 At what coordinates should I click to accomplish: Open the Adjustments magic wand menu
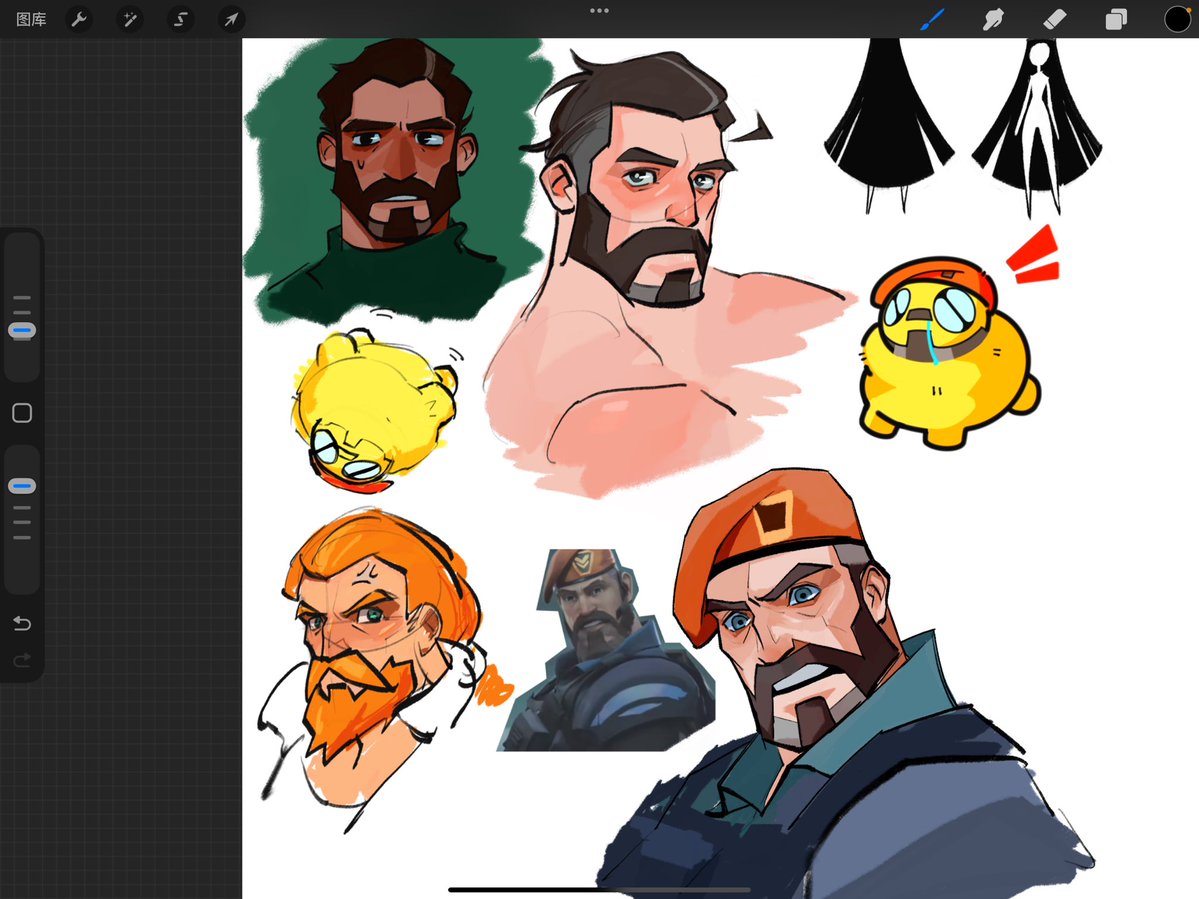point(130,19)
